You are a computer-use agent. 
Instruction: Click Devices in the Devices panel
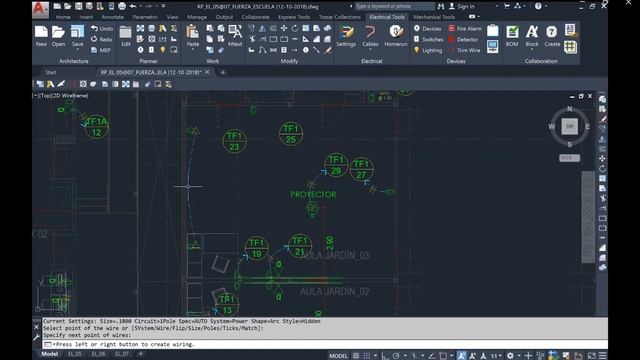427,29
